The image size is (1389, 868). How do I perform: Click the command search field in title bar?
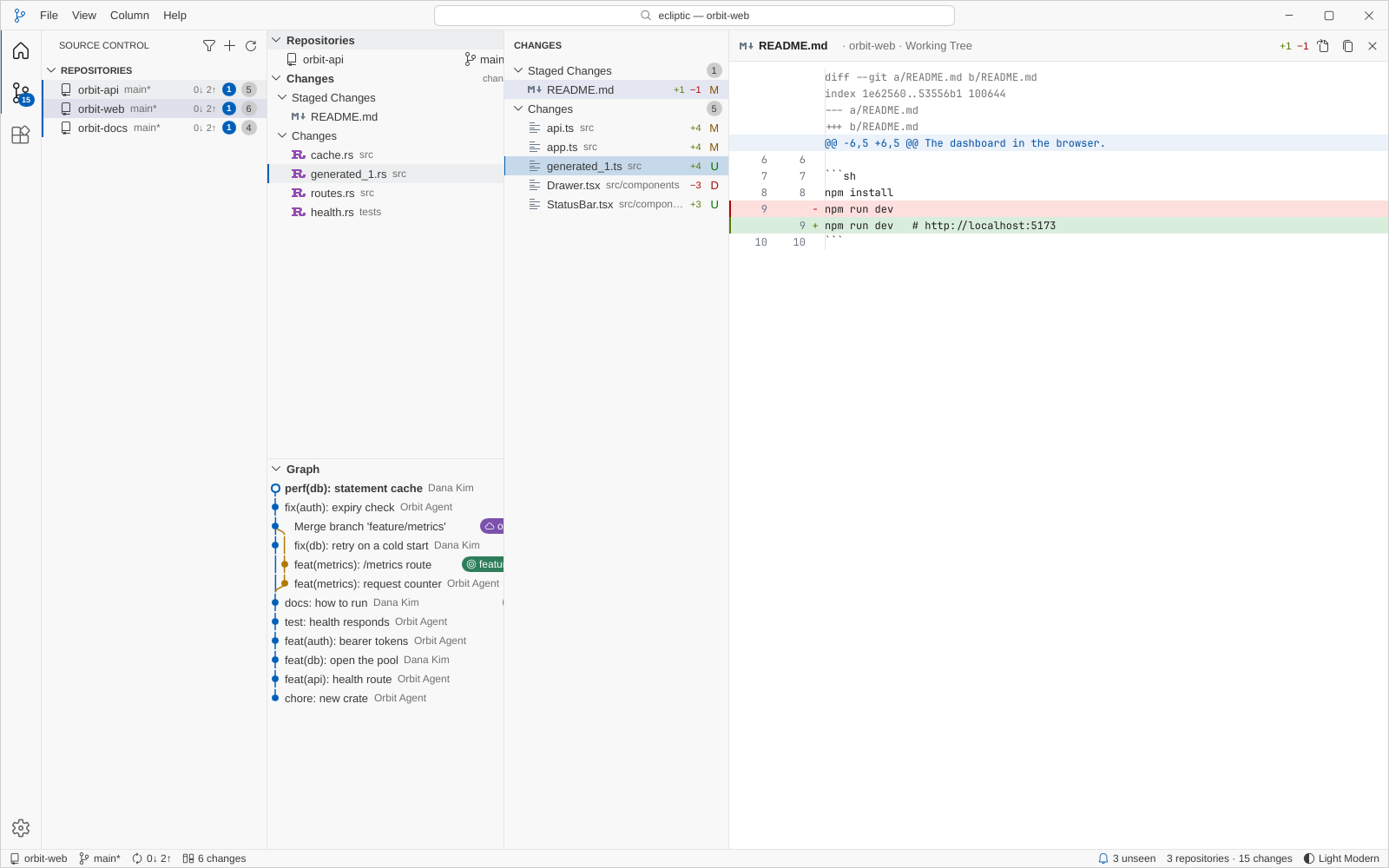[x=694, y=16]
